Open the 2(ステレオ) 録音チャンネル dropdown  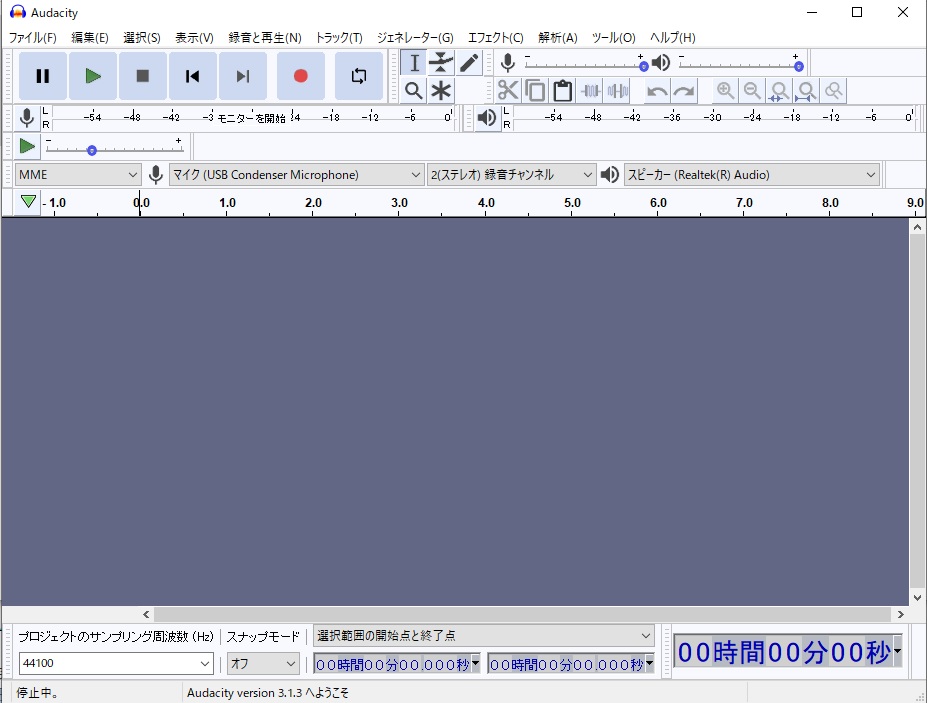click(510, 174)
